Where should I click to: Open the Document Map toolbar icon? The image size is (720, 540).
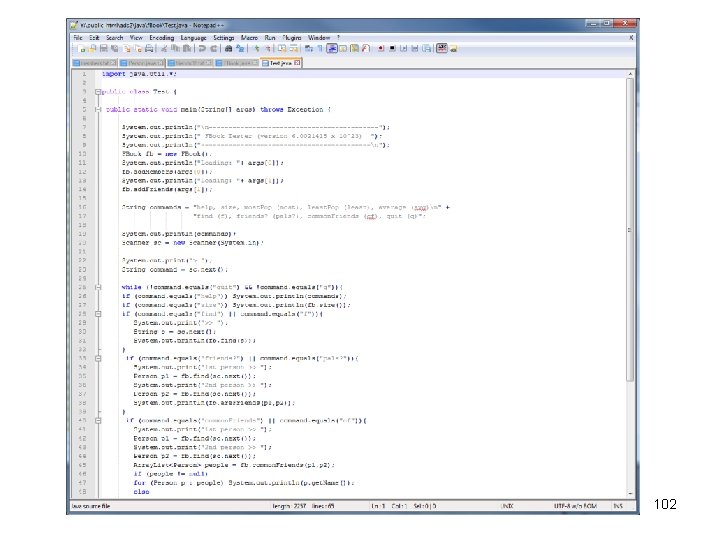(x=354, y=48)
